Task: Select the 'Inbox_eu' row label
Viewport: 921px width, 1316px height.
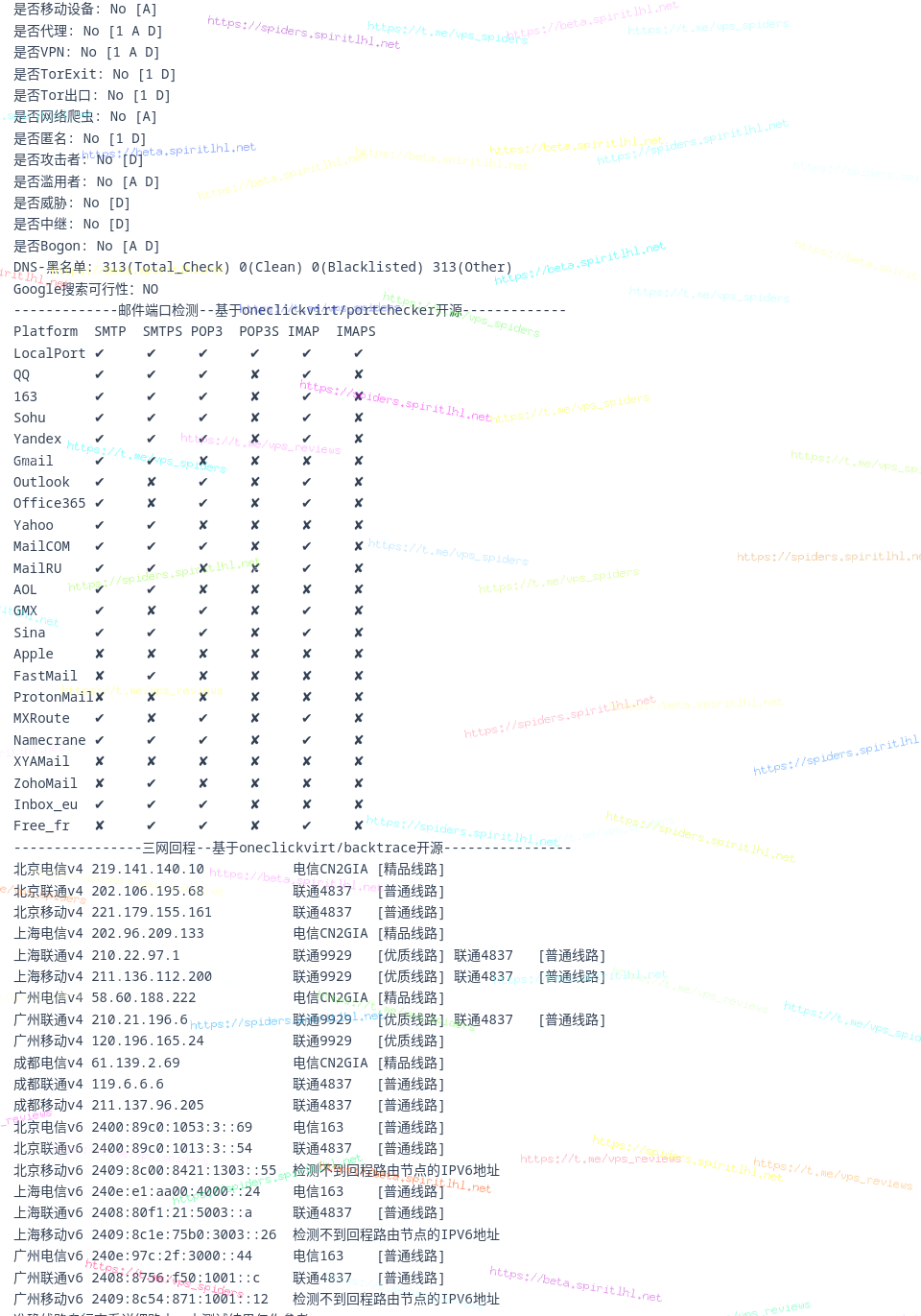Action: click(x=46, y=805)
